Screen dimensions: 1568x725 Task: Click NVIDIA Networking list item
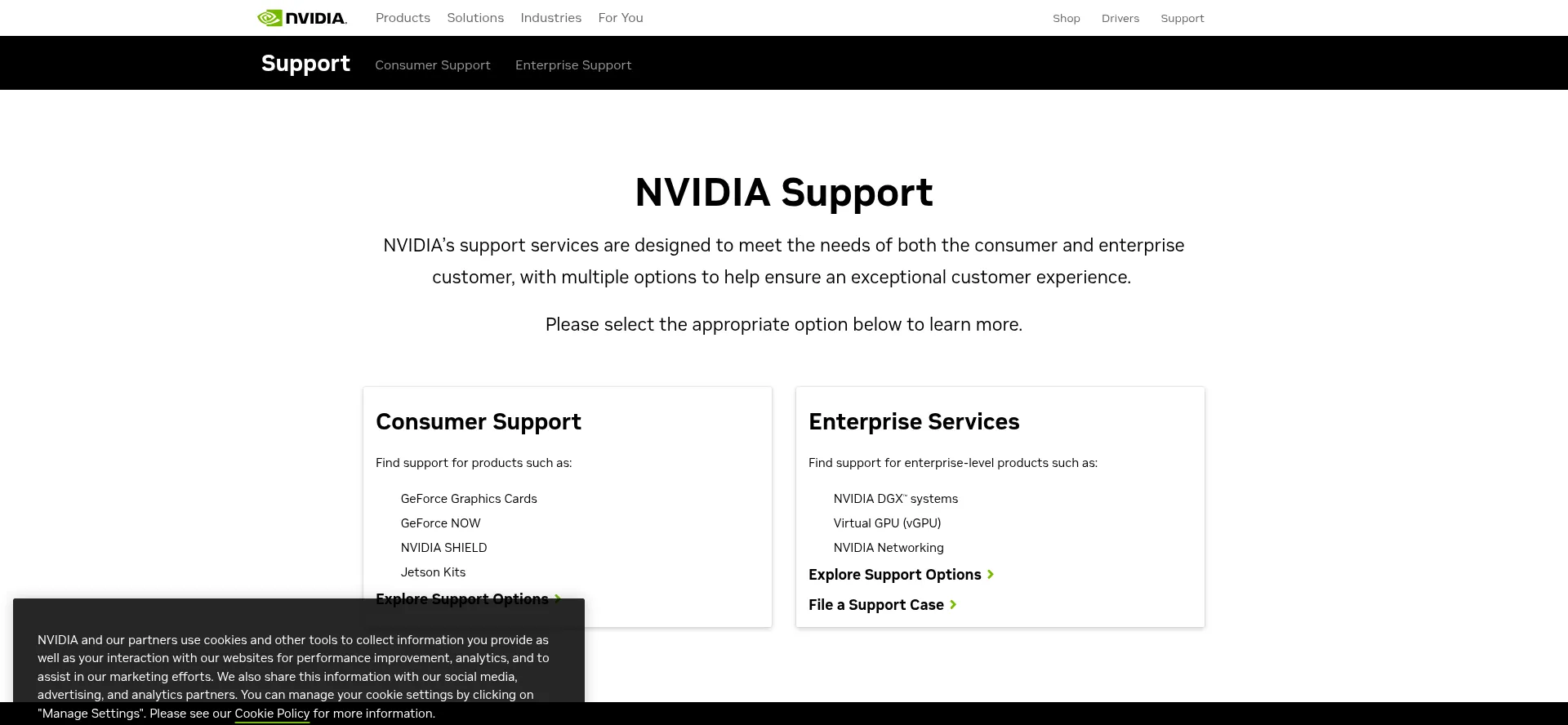pos(889,548)
